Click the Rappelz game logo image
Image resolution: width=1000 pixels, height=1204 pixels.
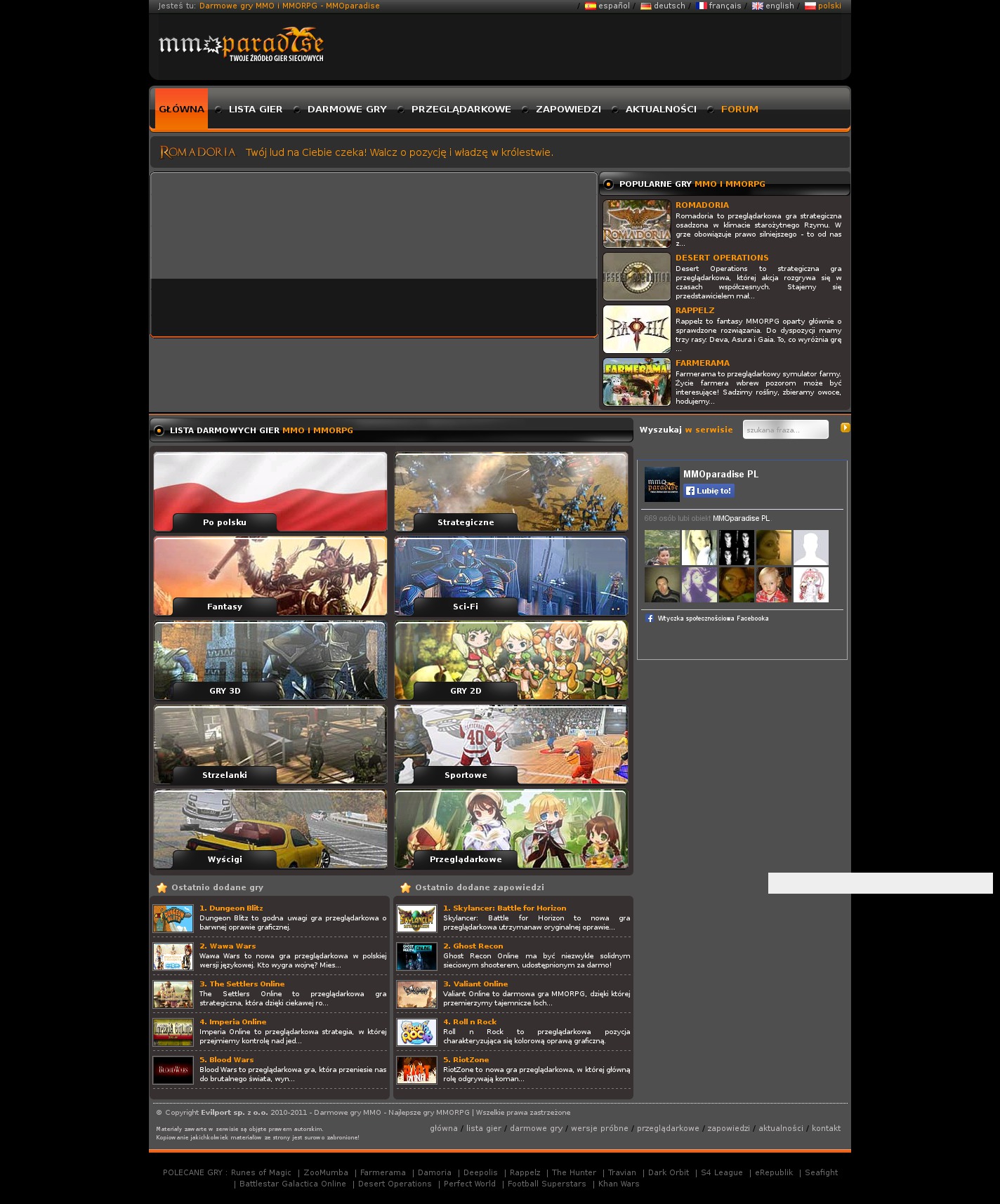(x=636, y=329)
